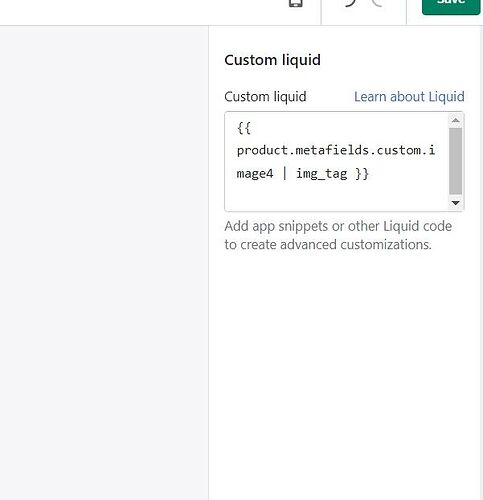Image resolution: width=483 pixels, height=500 pixels.
Task: Click the textarea scrollbar up arrow
Action: (455, 120)
